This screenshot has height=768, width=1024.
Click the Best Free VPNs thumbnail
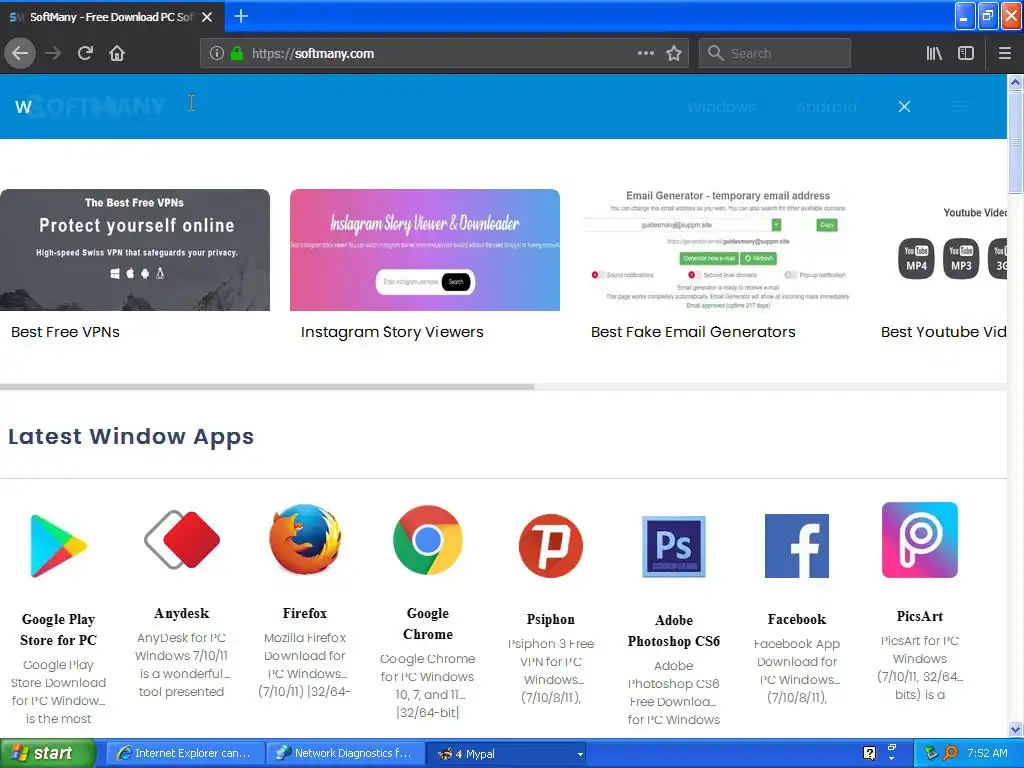(135, 250)
